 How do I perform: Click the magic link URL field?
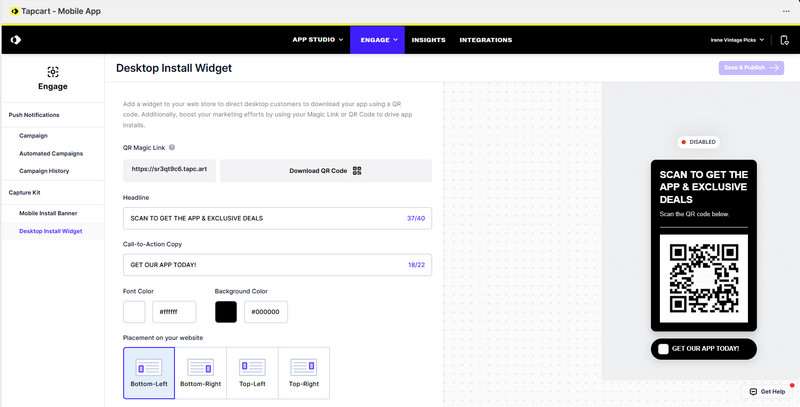[x=169, y=170]
